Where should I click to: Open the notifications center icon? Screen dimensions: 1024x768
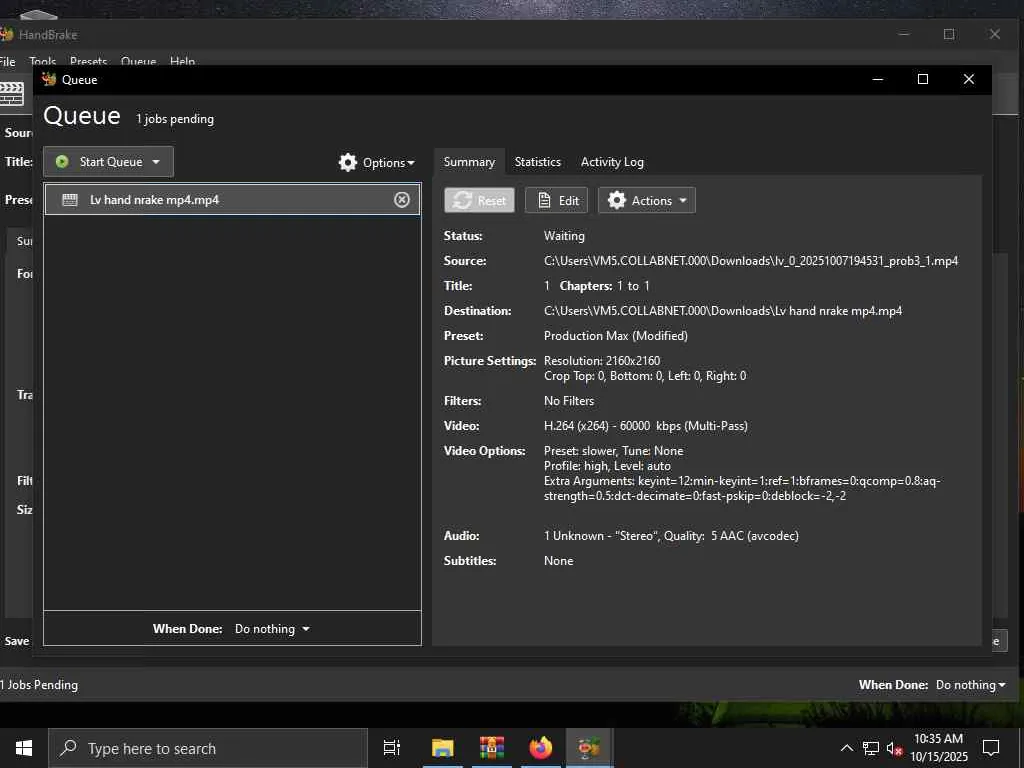991,748
